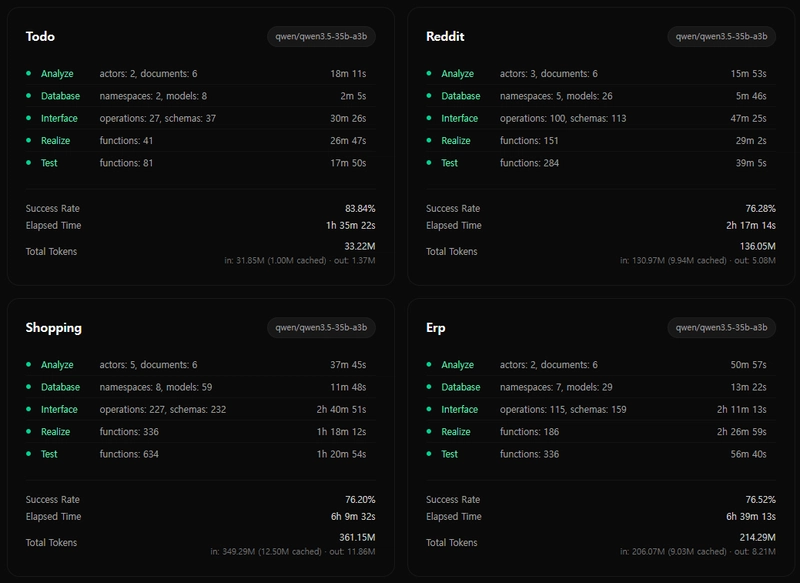Click green dot next to Erp's Realize
Image resolution: width=800 pixels, height=583 pixels.
pyautogui.click(x=429, y=432)
